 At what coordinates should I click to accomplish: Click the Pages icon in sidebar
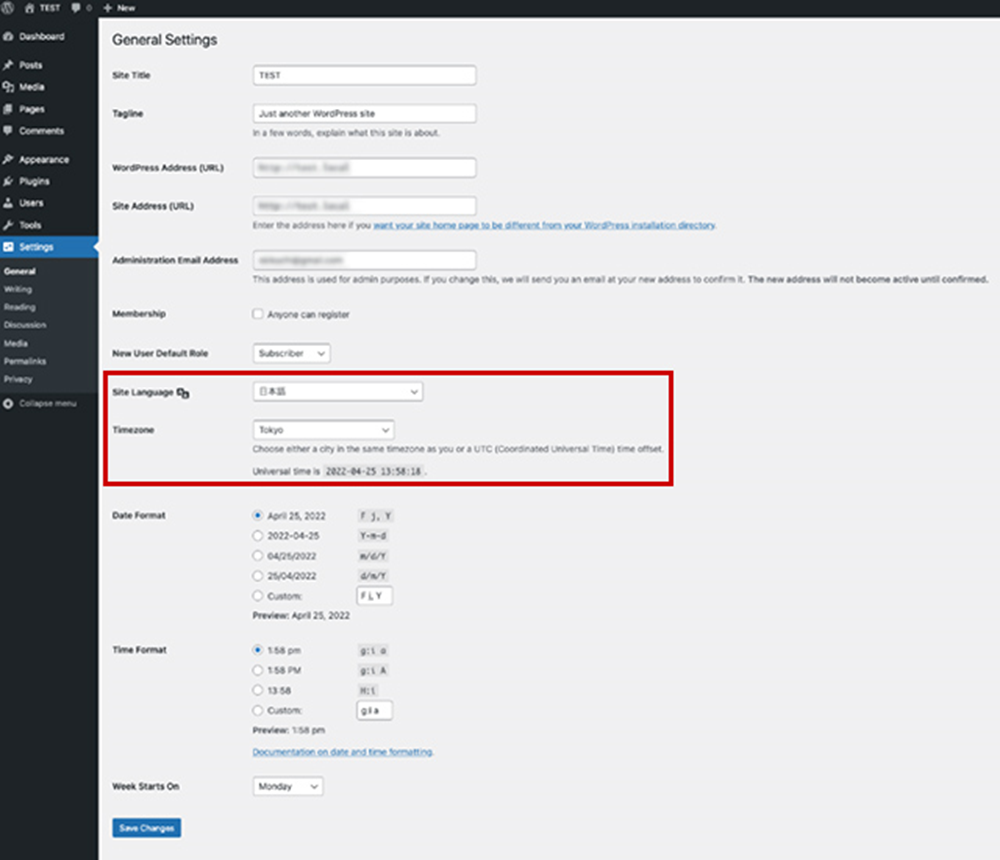(9, 109)
